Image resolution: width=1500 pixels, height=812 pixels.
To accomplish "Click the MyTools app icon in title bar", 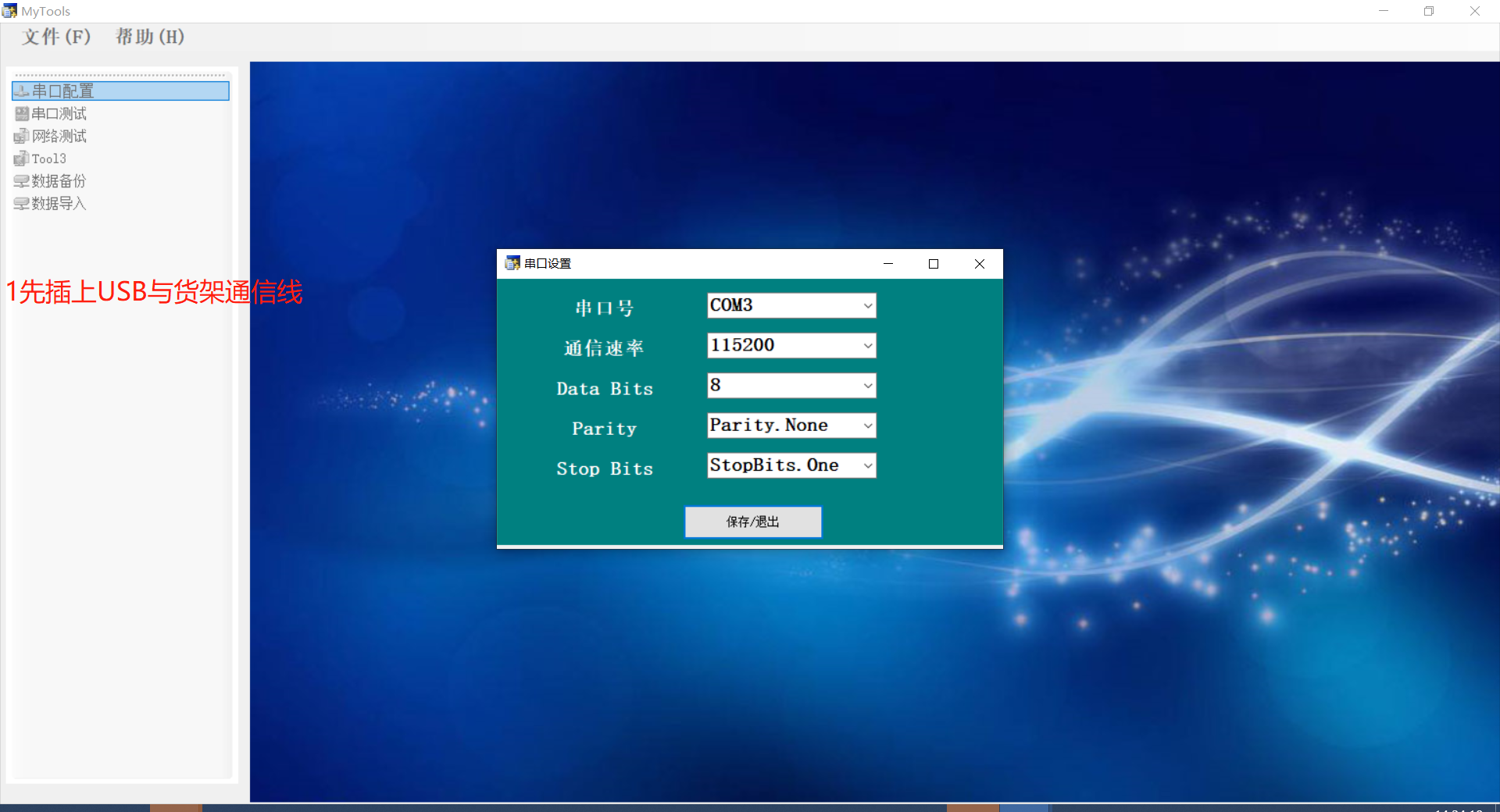I will point(9,11).
